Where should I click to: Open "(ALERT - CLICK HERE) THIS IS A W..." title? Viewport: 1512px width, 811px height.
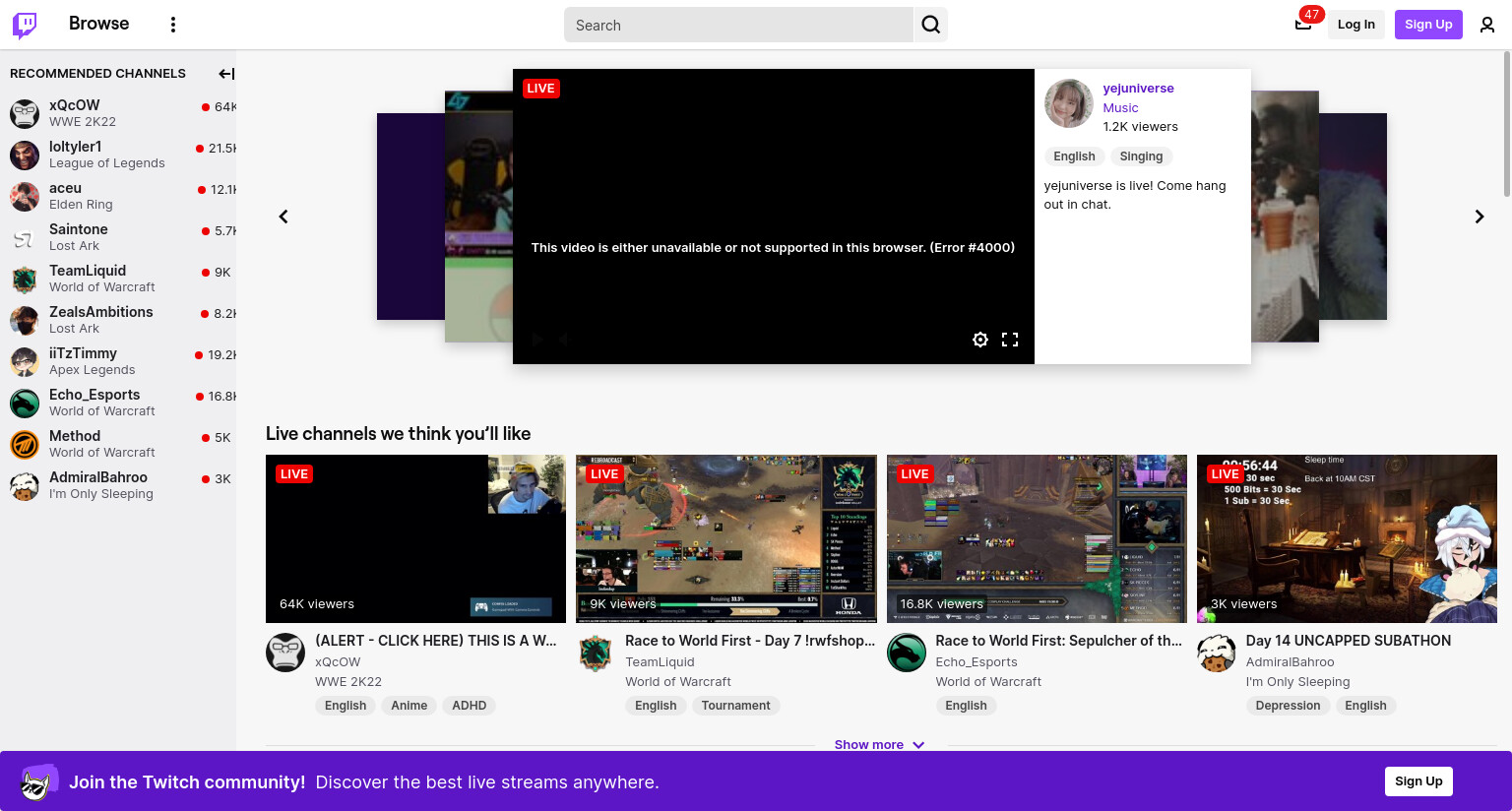tap(436, 641)
